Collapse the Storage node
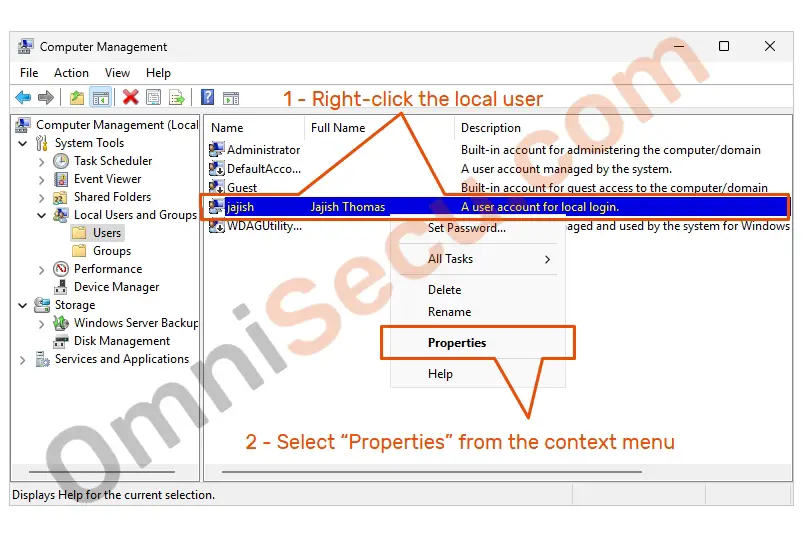This screenshot has height=535, width=803. (23, 306)
